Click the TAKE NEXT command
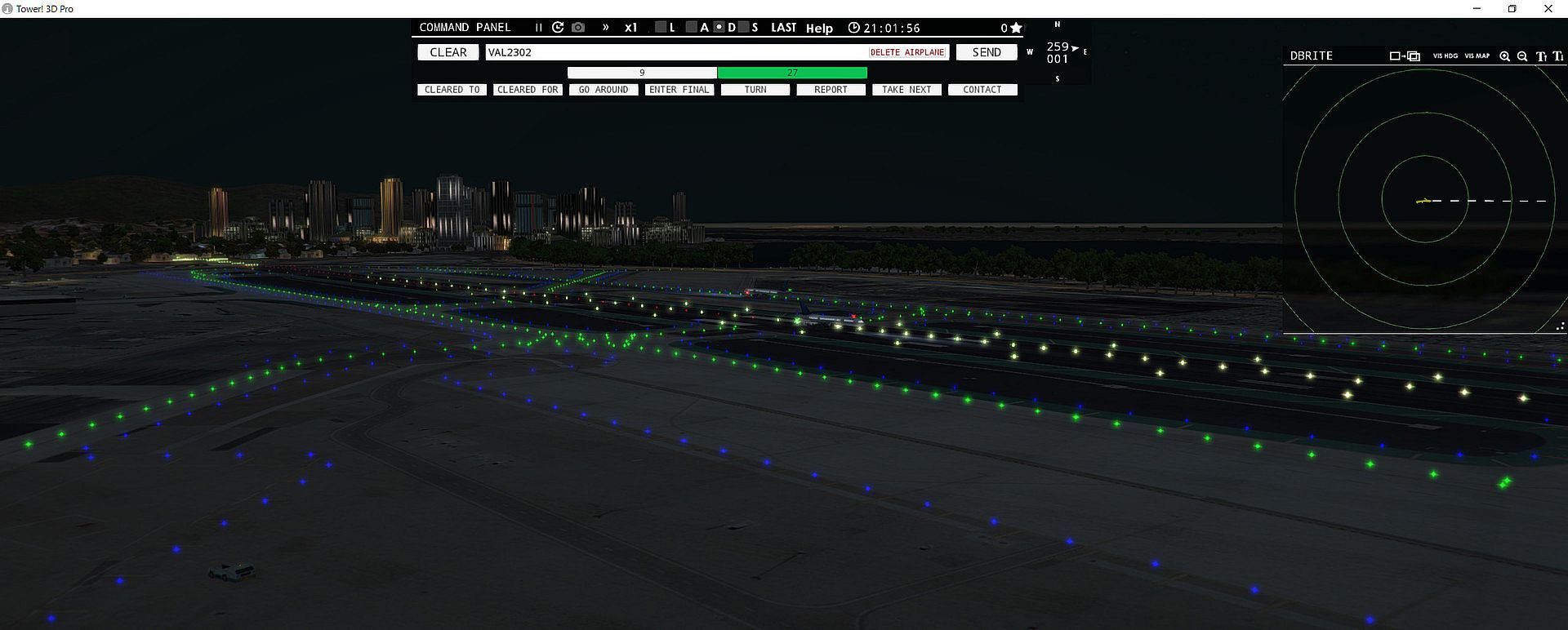Screen dimensions: 1568x630 point(906,90)
